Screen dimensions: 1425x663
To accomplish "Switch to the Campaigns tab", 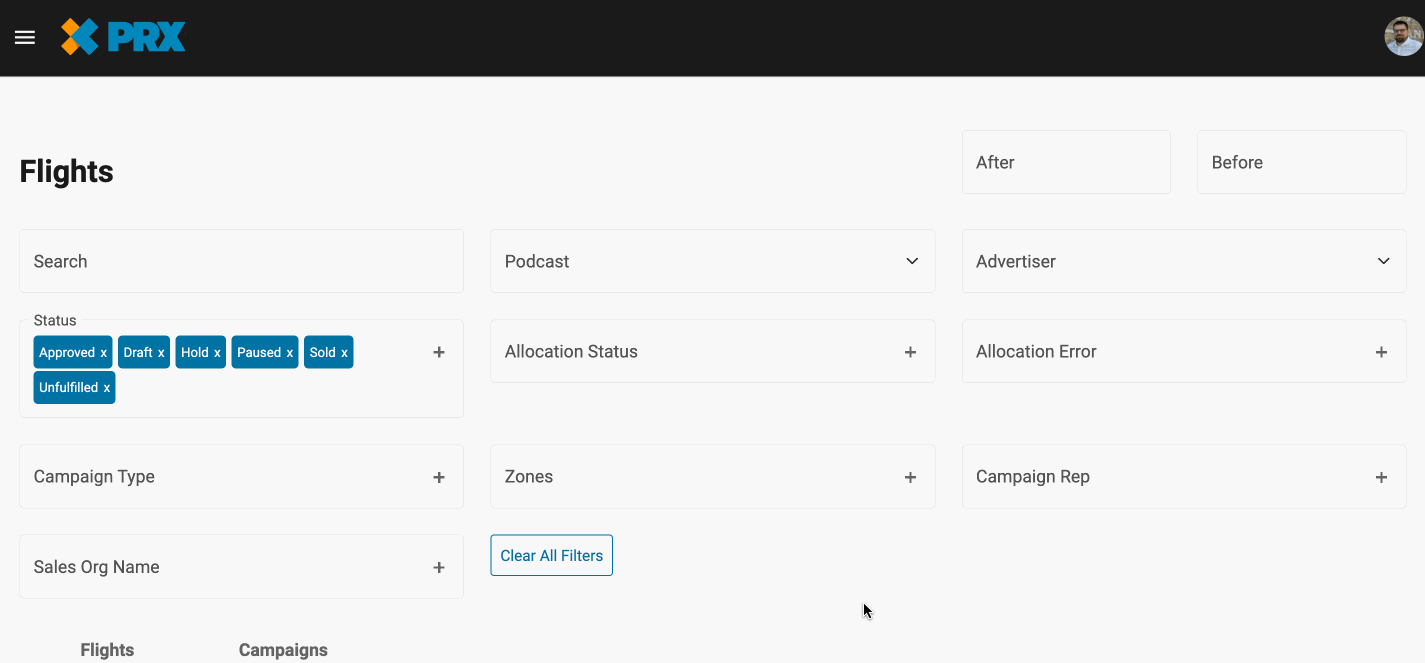I will pos(283,650).
